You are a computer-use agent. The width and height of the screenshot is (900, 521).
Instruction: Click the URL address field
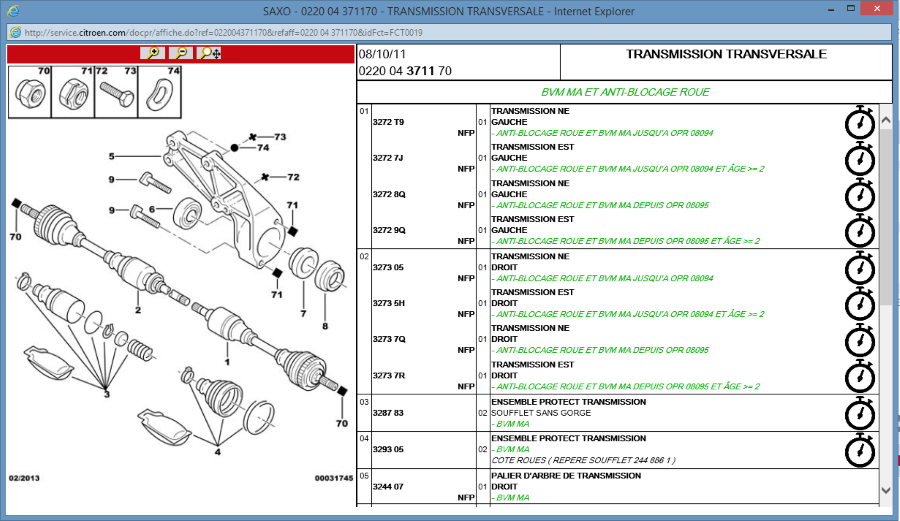point(448,33)
